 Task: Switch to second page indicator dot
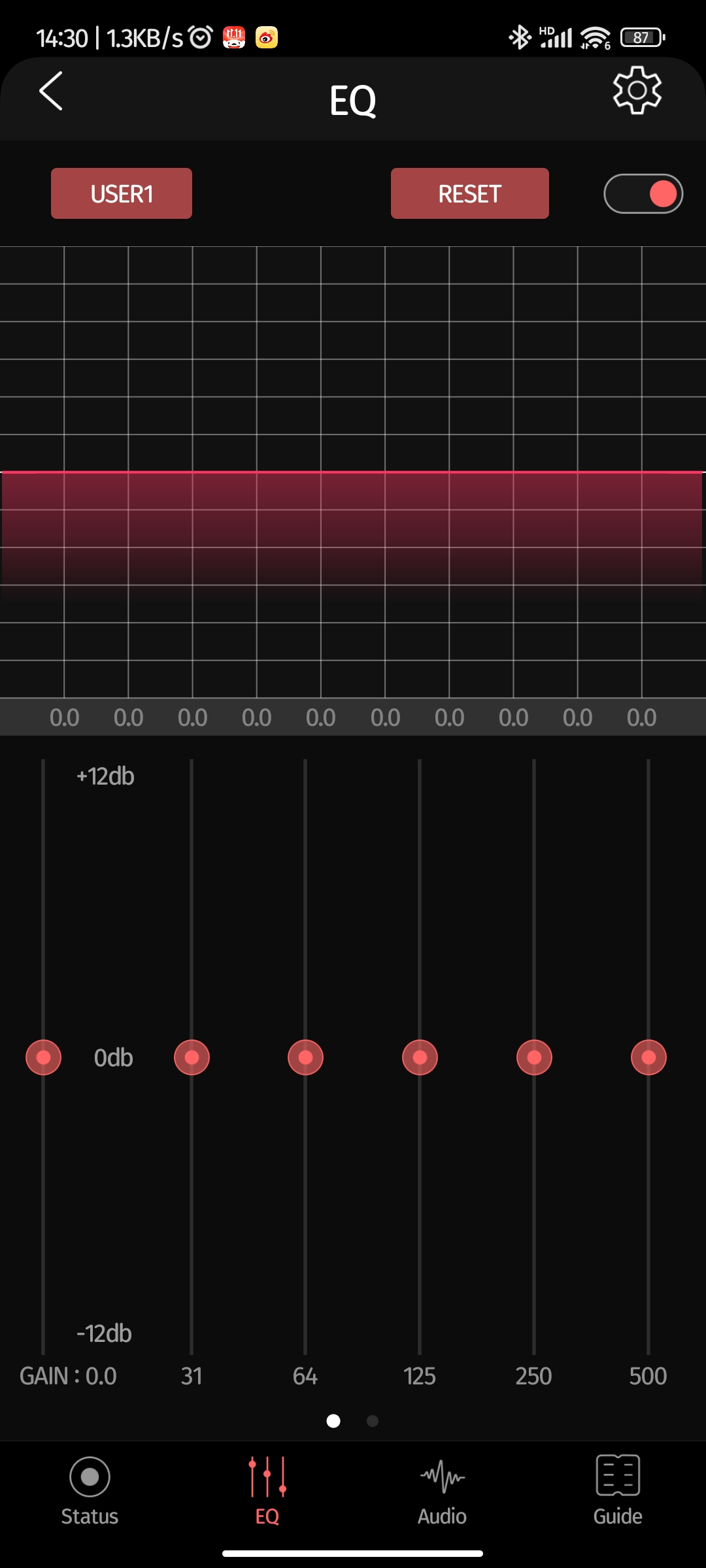(x=373, y=1421)
